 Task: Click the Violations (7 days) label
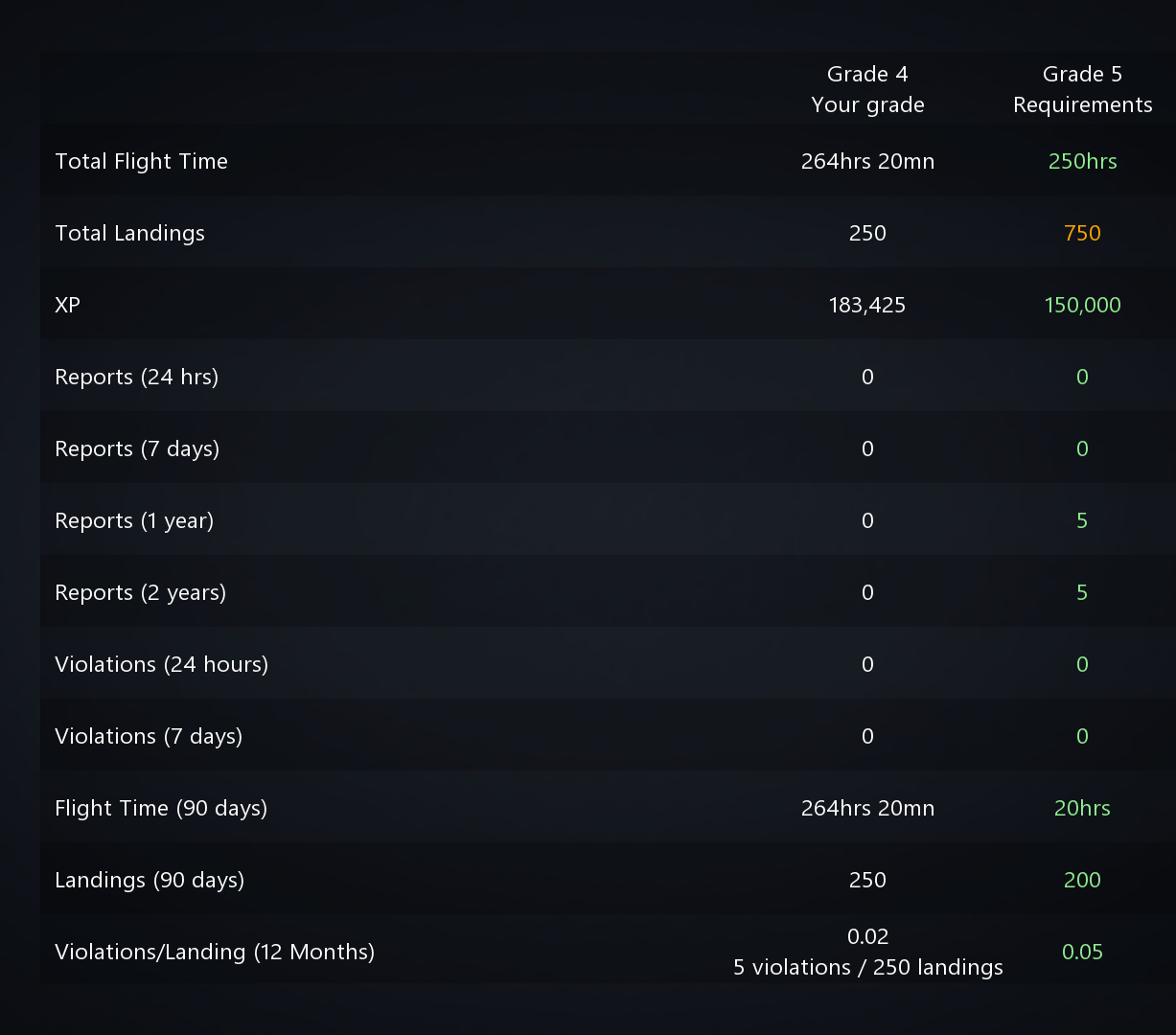pyautogui.click(x=149, y=736)
